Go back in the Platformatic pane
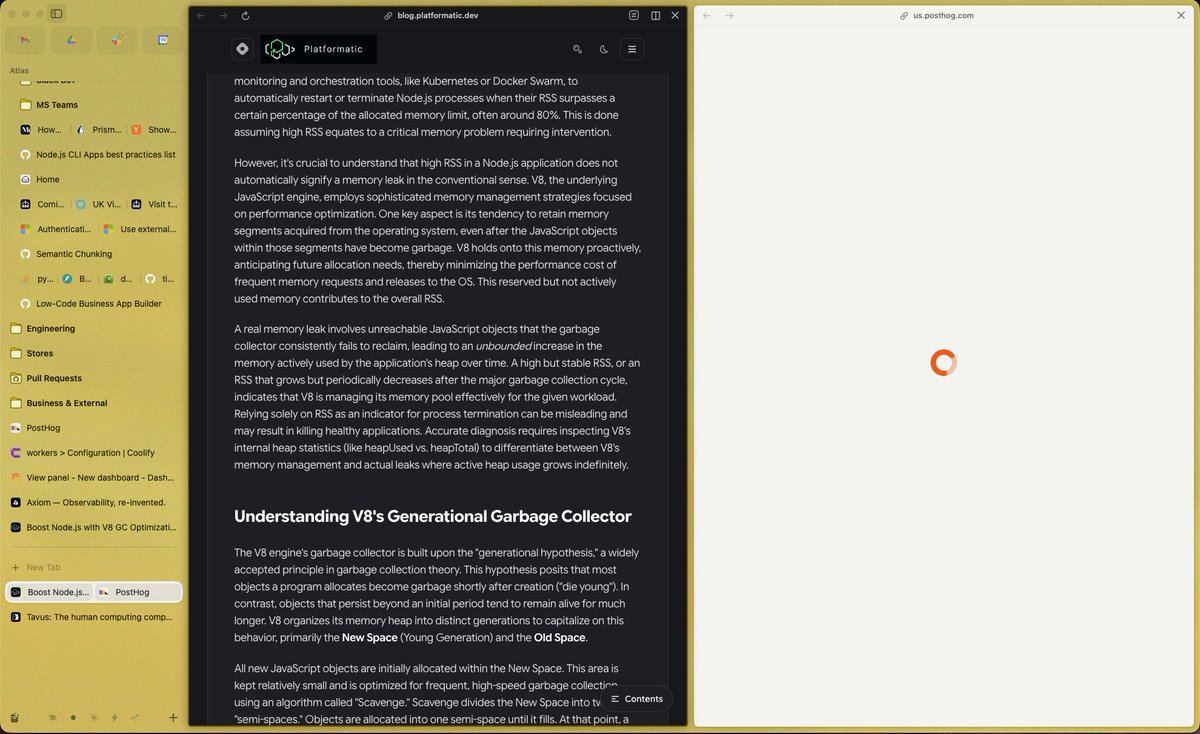 (201, 16)
